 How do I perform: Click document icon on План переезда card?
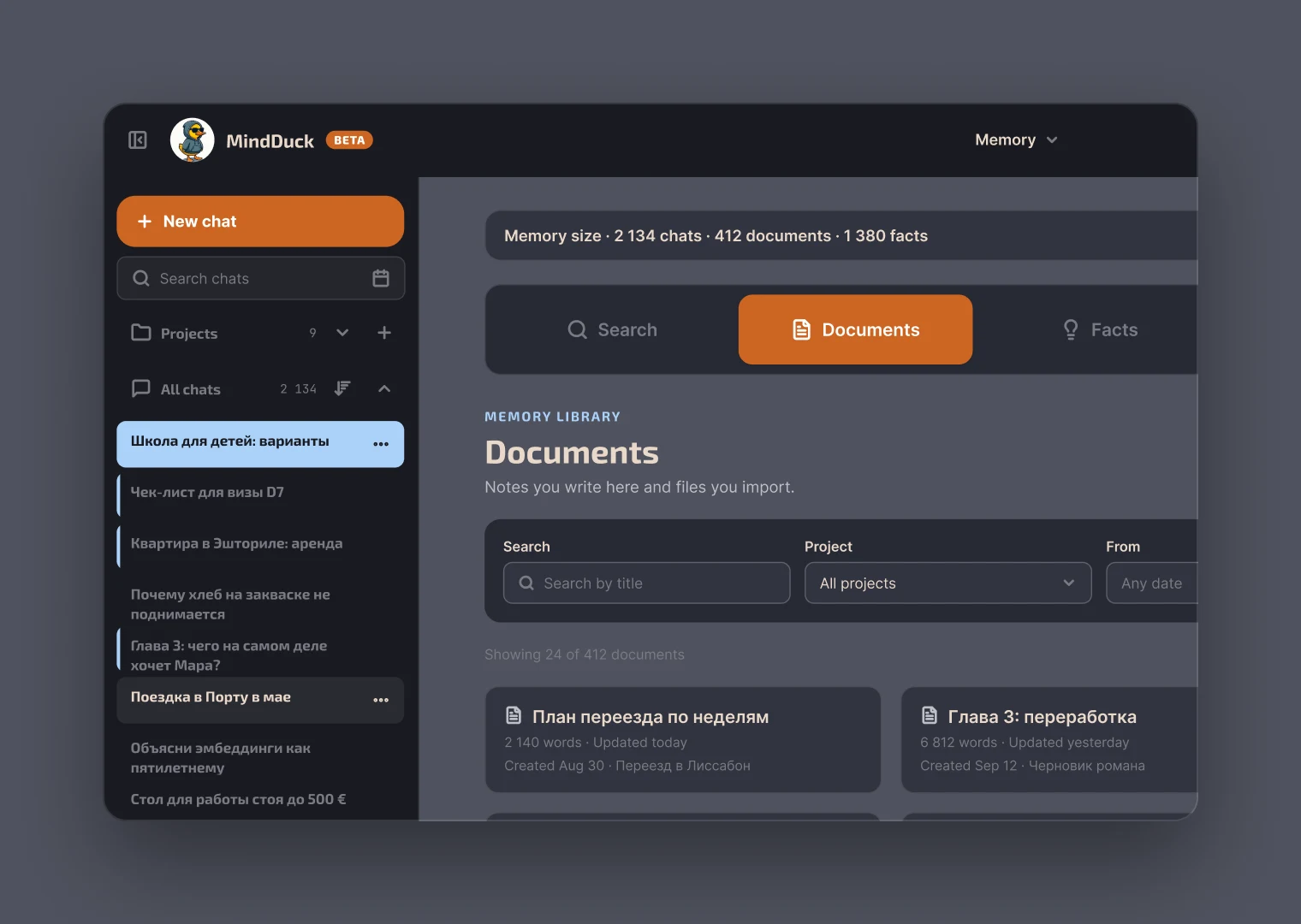click(514, 715)
